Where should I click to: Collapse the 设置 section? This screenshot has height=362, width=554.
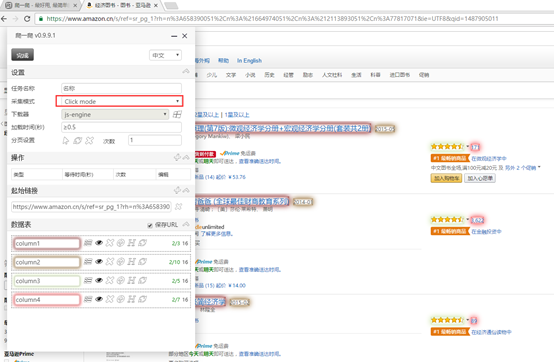(186, 72)
